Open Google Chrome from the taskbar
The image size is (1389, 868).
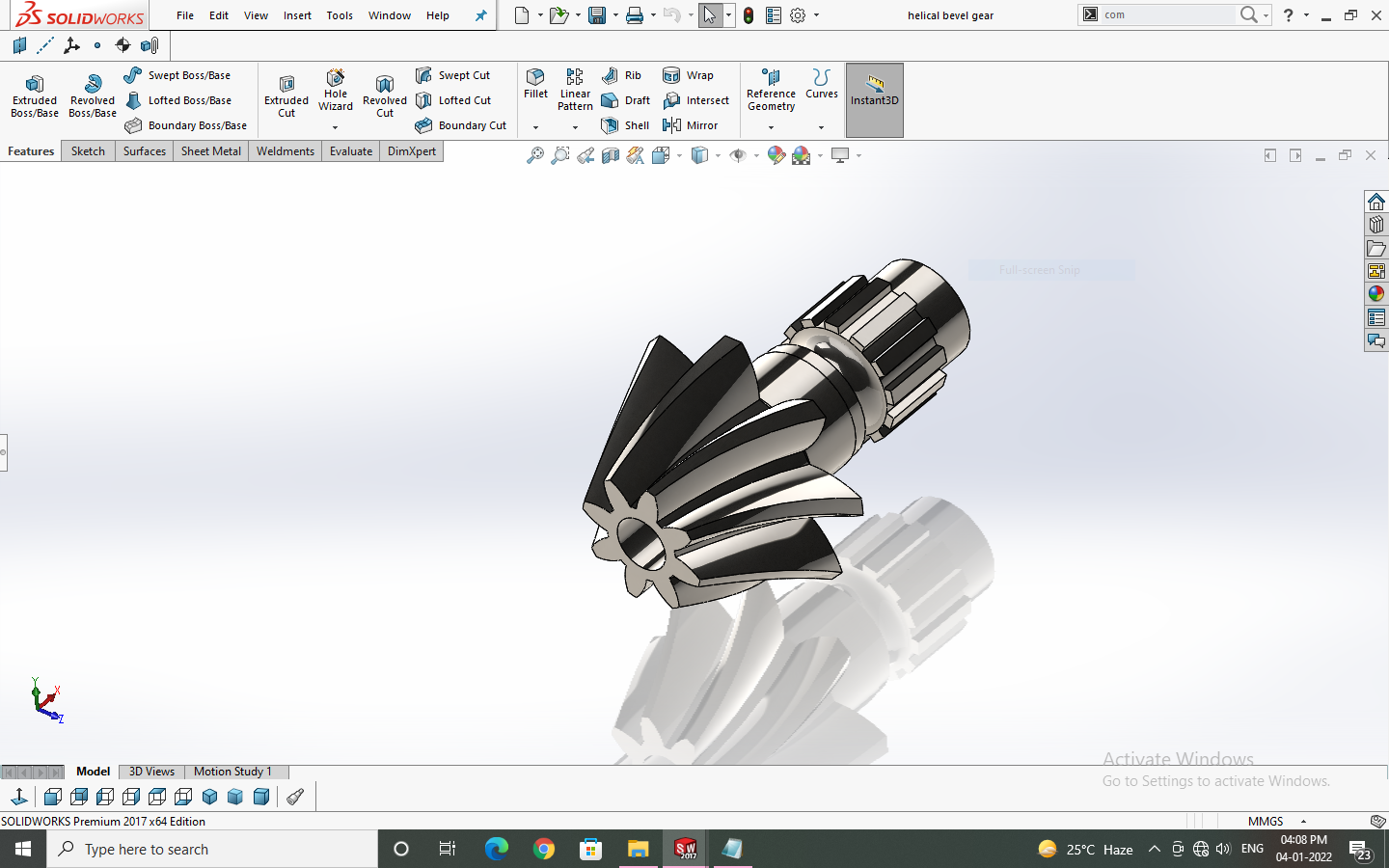click(x=544, y=850)
